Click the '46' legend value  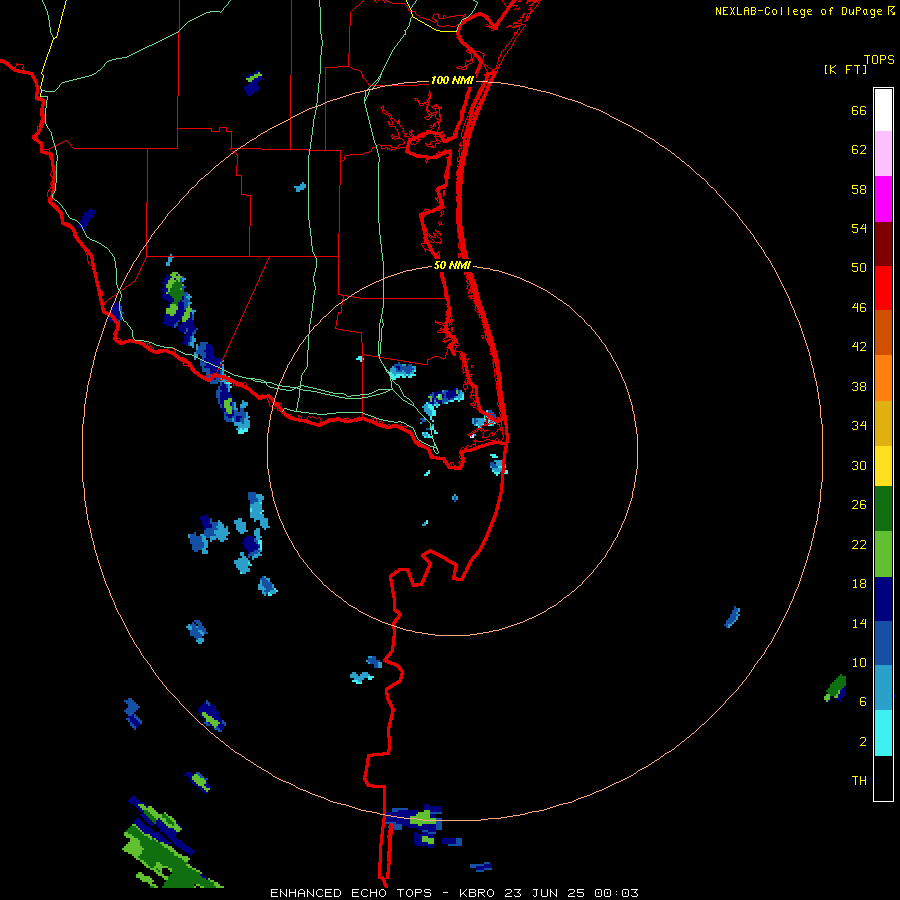(x=859, y=308)
